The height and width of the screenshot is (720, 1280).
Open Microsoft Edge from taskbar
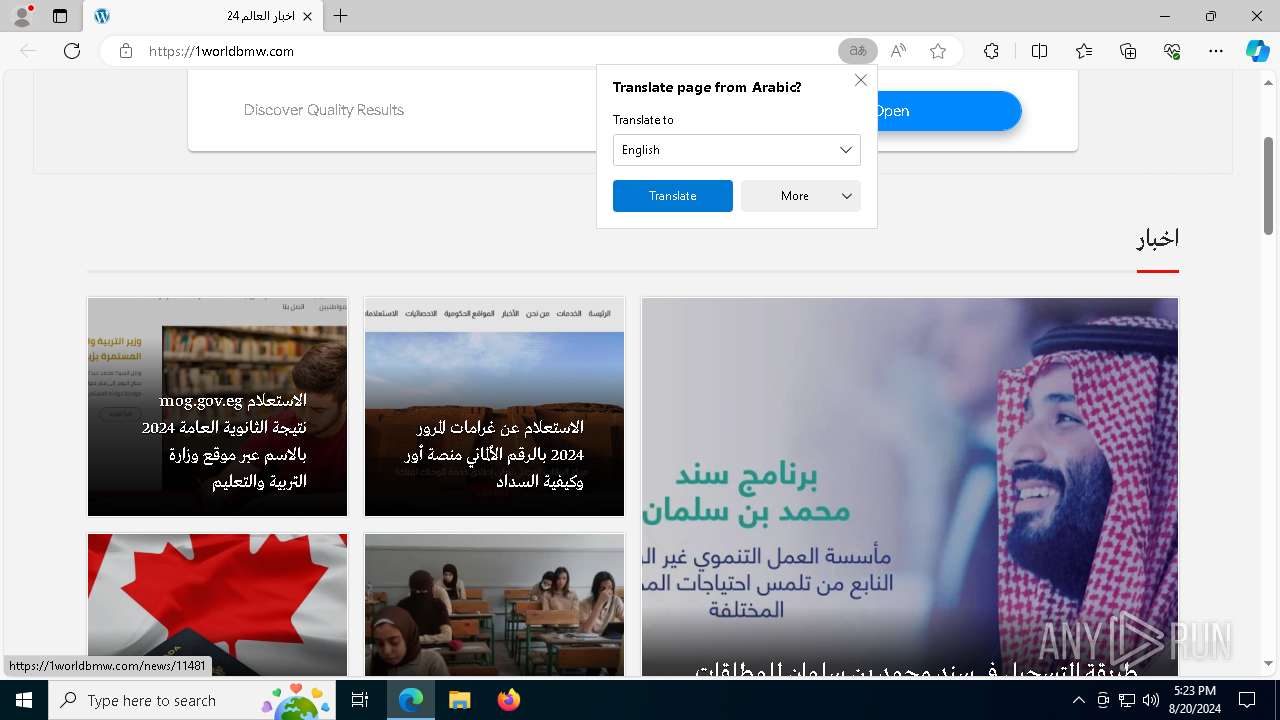(x=411, y=700)
